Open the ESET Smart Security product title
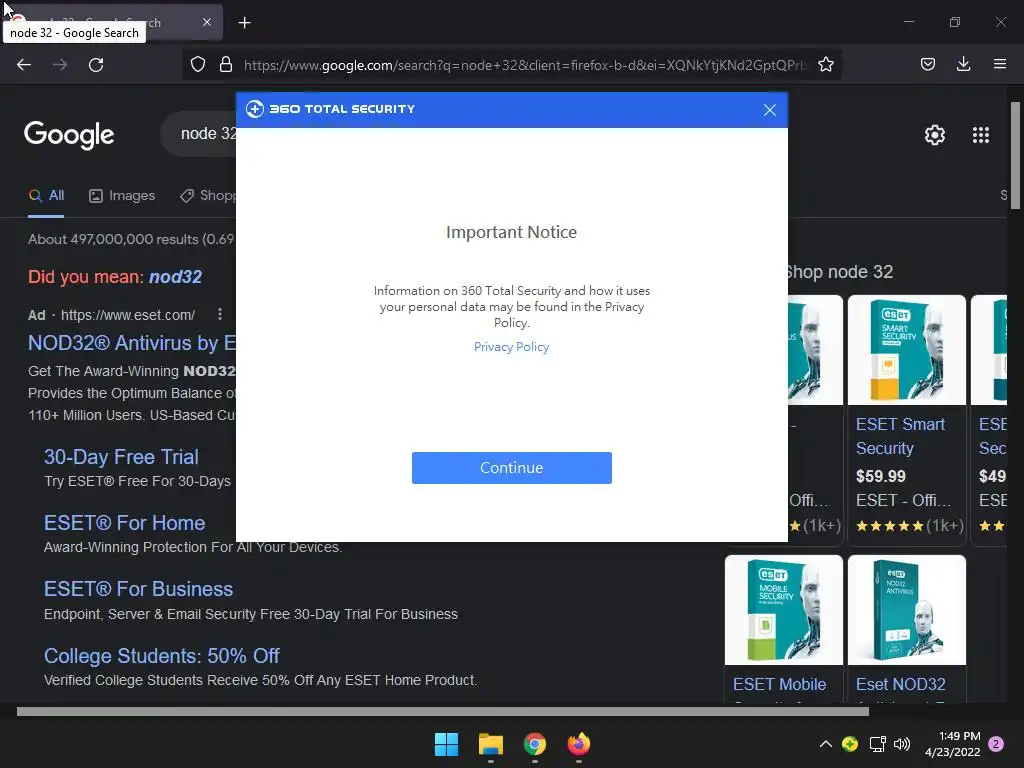The height and width of the screenshot is (768, 1024). pyautogui.click(x=900, y=436)
